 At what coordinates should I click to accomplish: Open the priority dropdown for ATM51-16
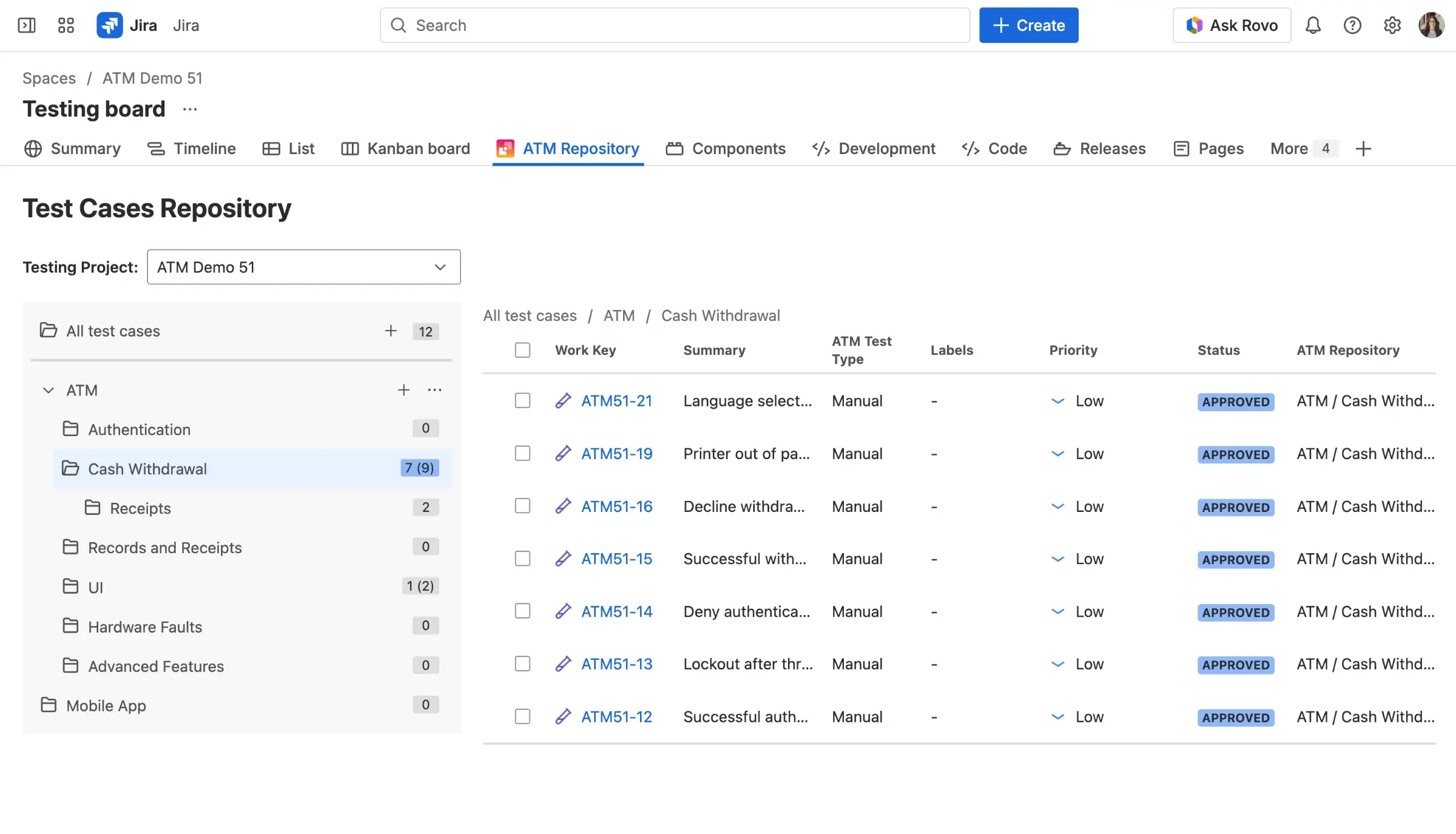(x=1058, y=506)
